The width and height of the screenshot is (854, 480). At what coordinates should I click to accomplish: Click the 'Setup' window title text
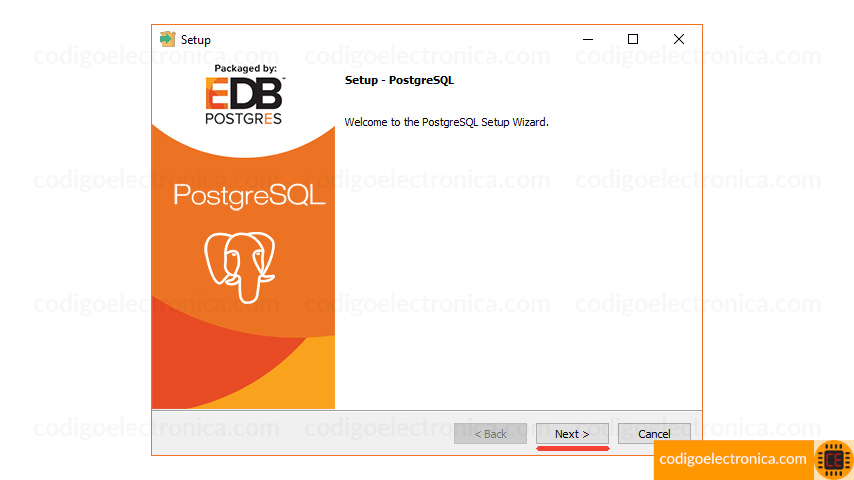(x=196, y=40)
